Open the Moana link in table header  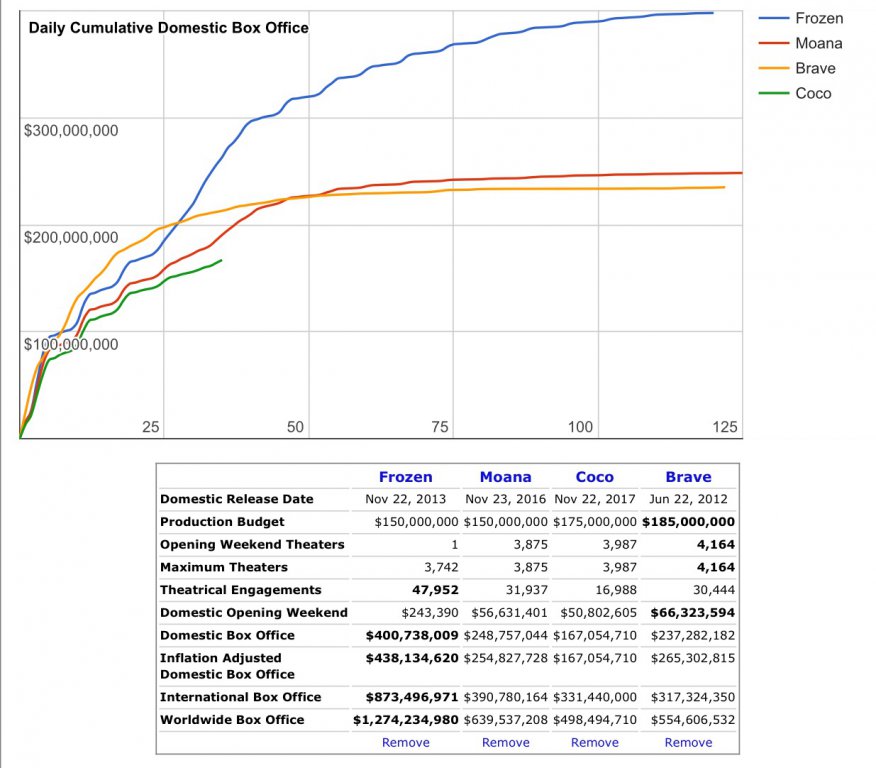tap(505, 477)
